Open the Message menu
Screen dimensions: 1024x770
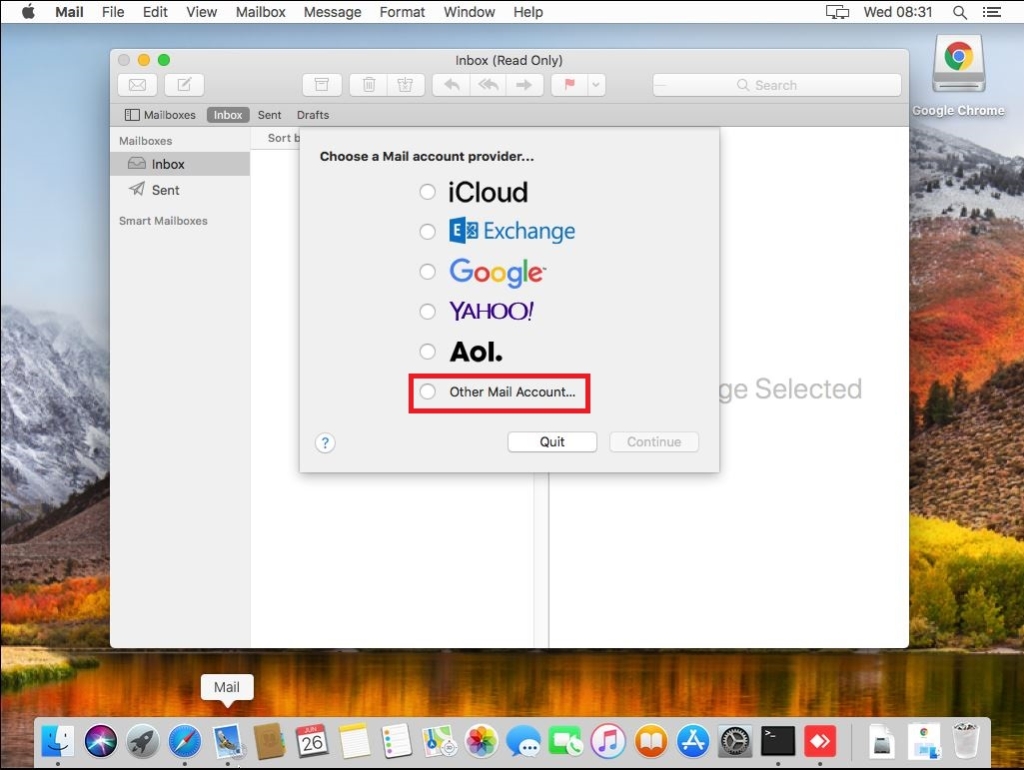click(x=332, y=12)
